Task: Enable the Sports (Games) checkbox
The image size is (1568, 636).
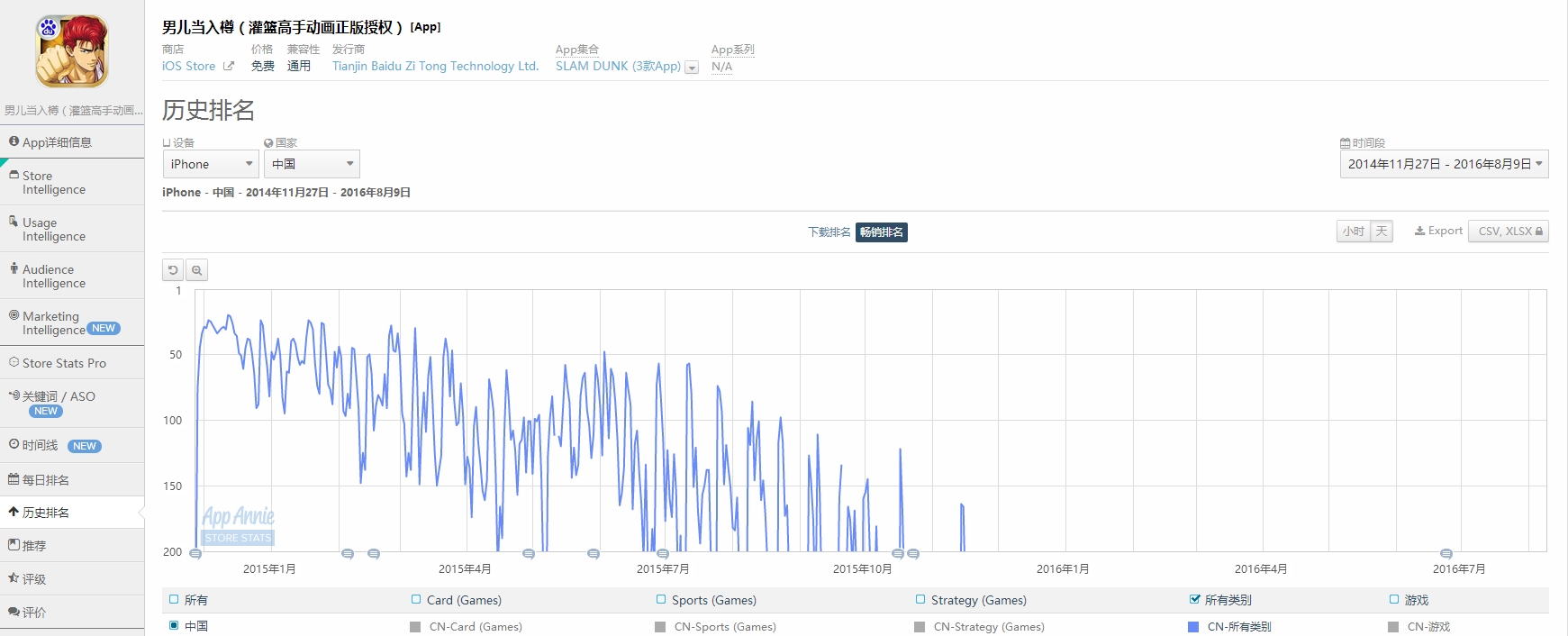Action: pos(661,599)
